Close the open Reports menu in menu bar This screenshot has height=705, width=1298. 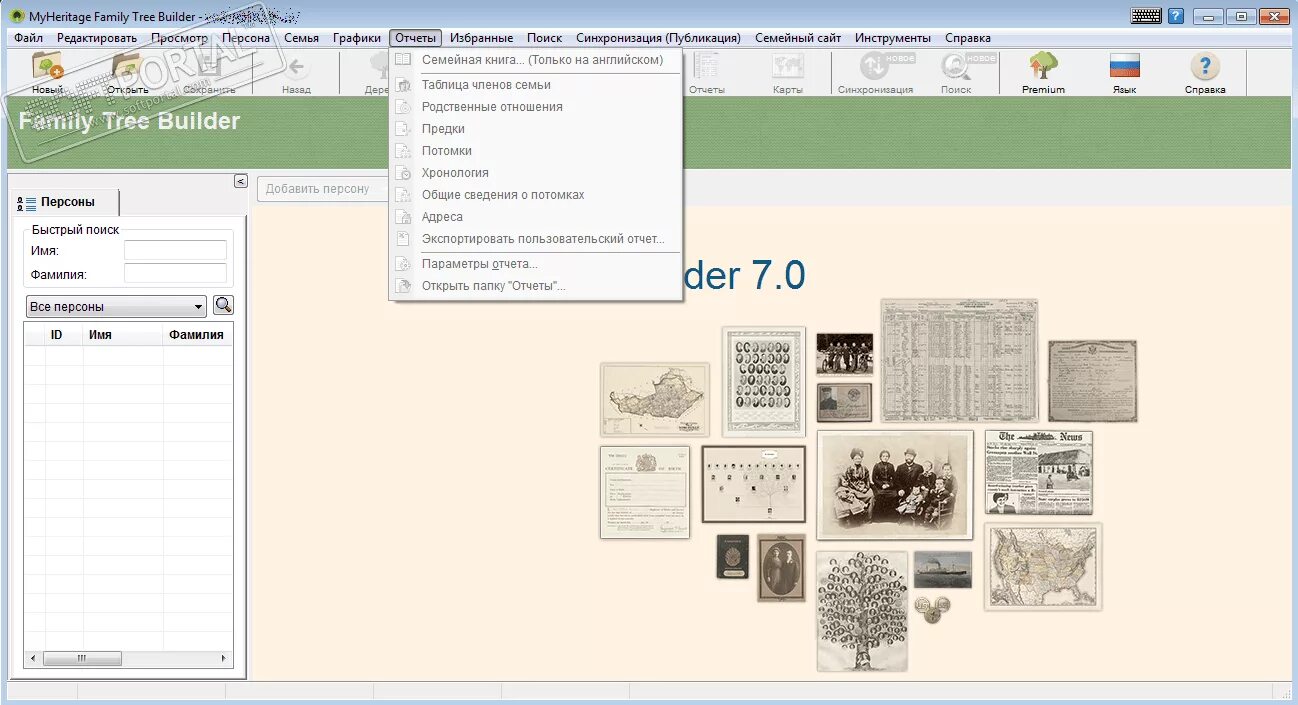pyautogui.click(x=415, y=38)
